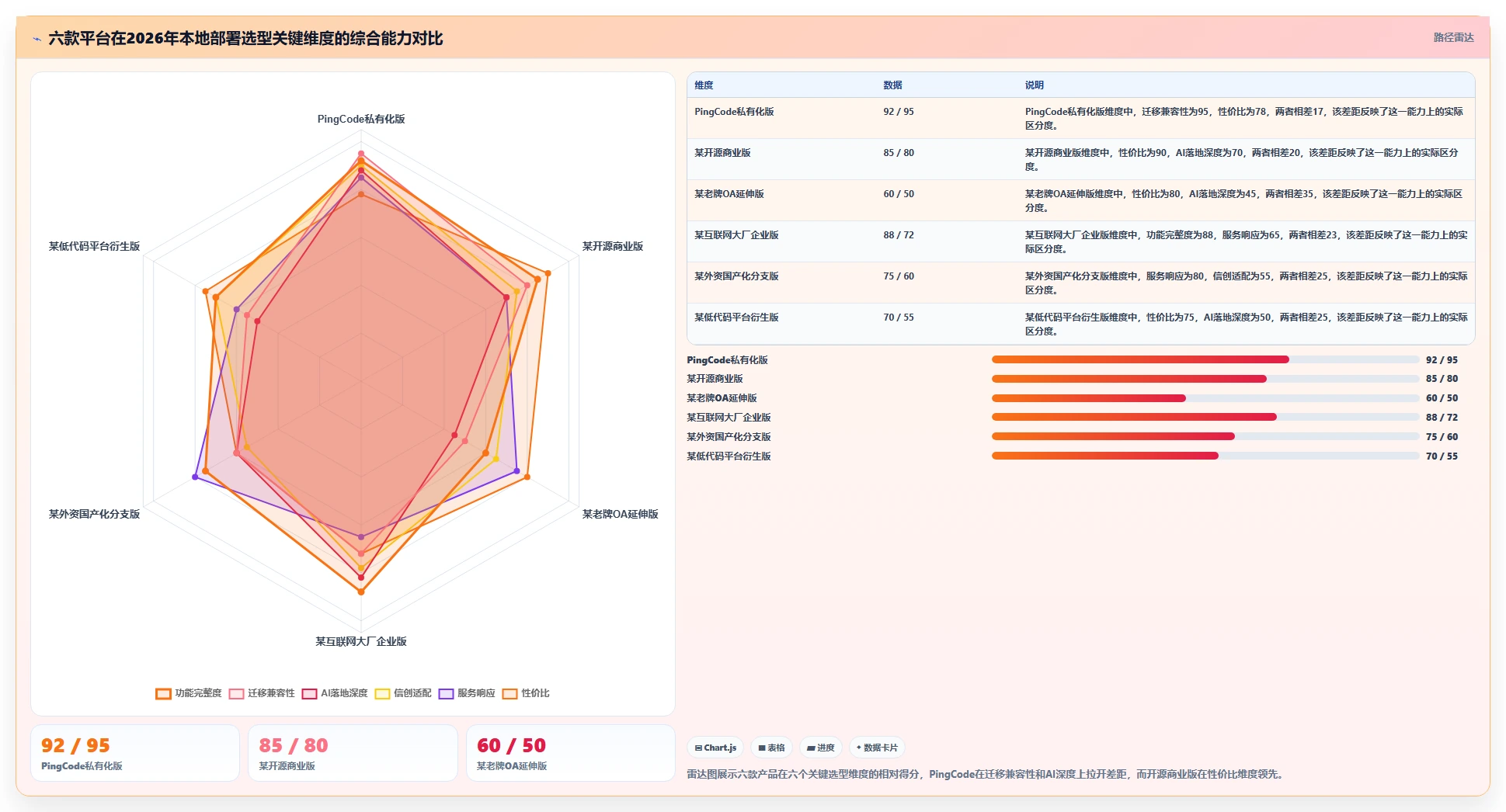
Task: Toggle the 迁移兼容性 legend series
Action: [262, 693]
